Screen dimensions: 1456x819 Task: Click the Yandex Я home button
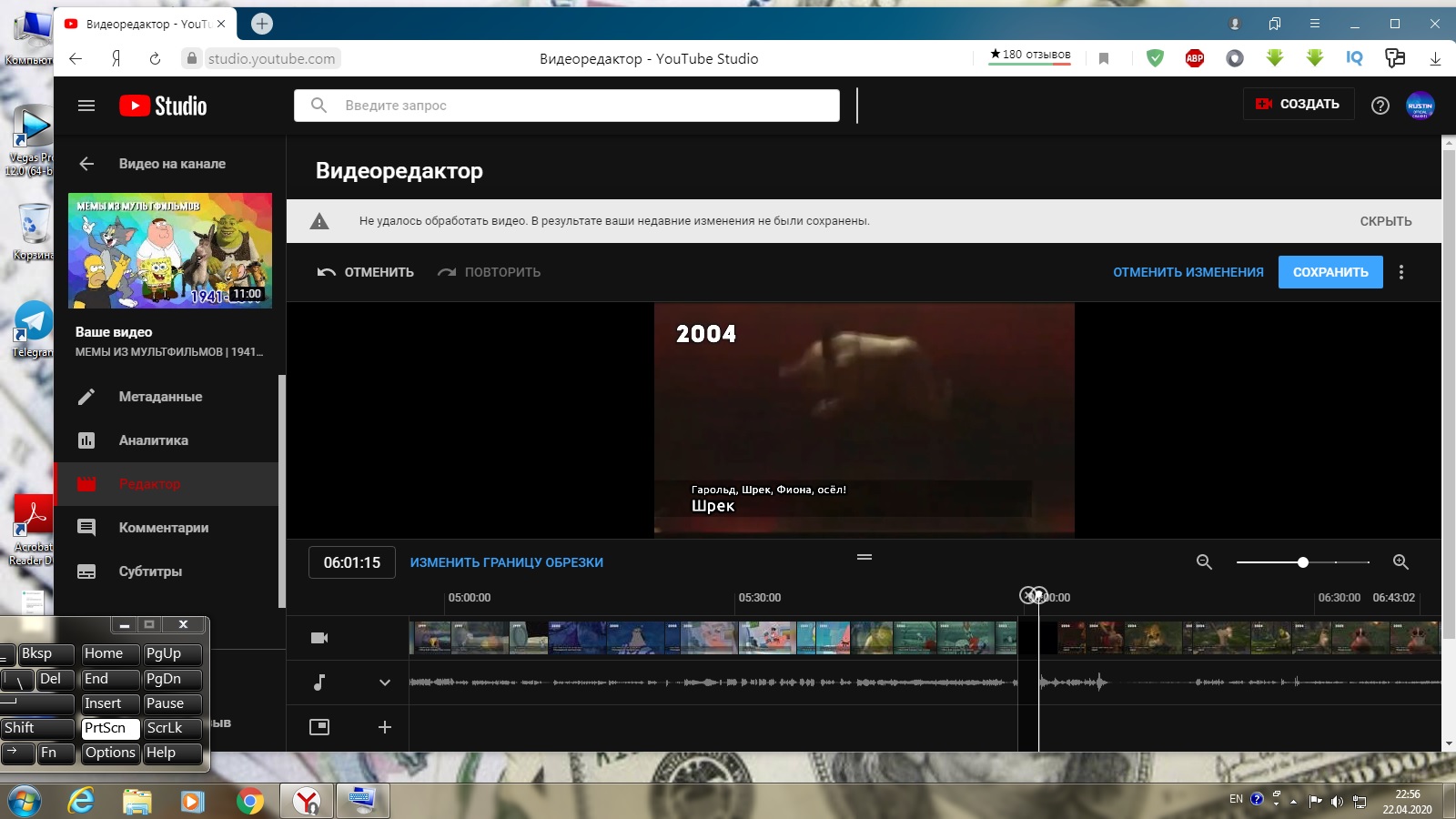(x=116, y=58)
